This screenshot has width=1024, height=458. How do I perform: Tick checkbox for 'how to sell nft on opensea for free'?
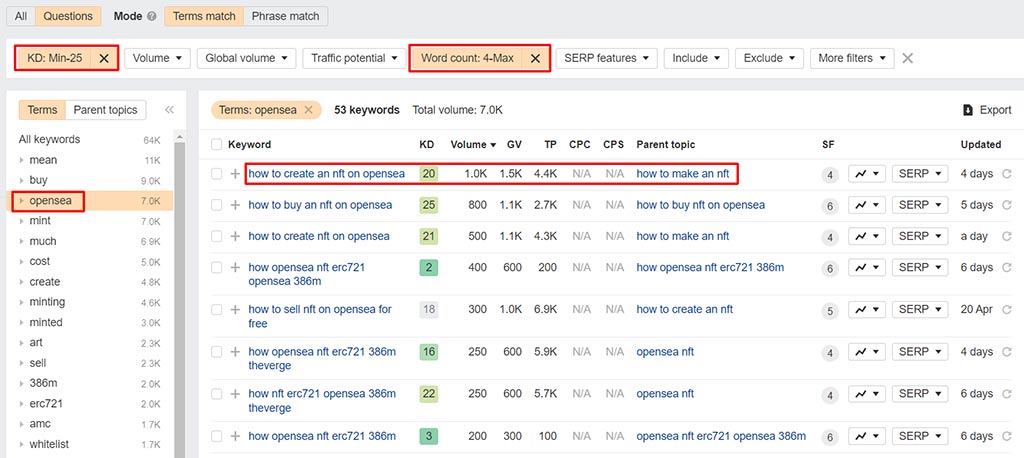[x=217, y=310]
